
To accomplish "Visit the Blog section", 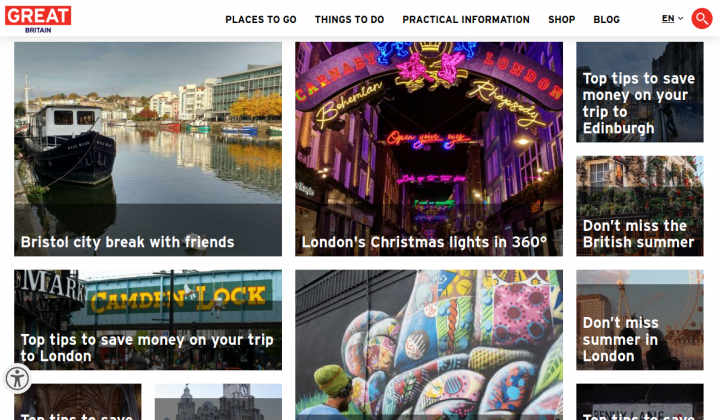I will tap(607, 20).
